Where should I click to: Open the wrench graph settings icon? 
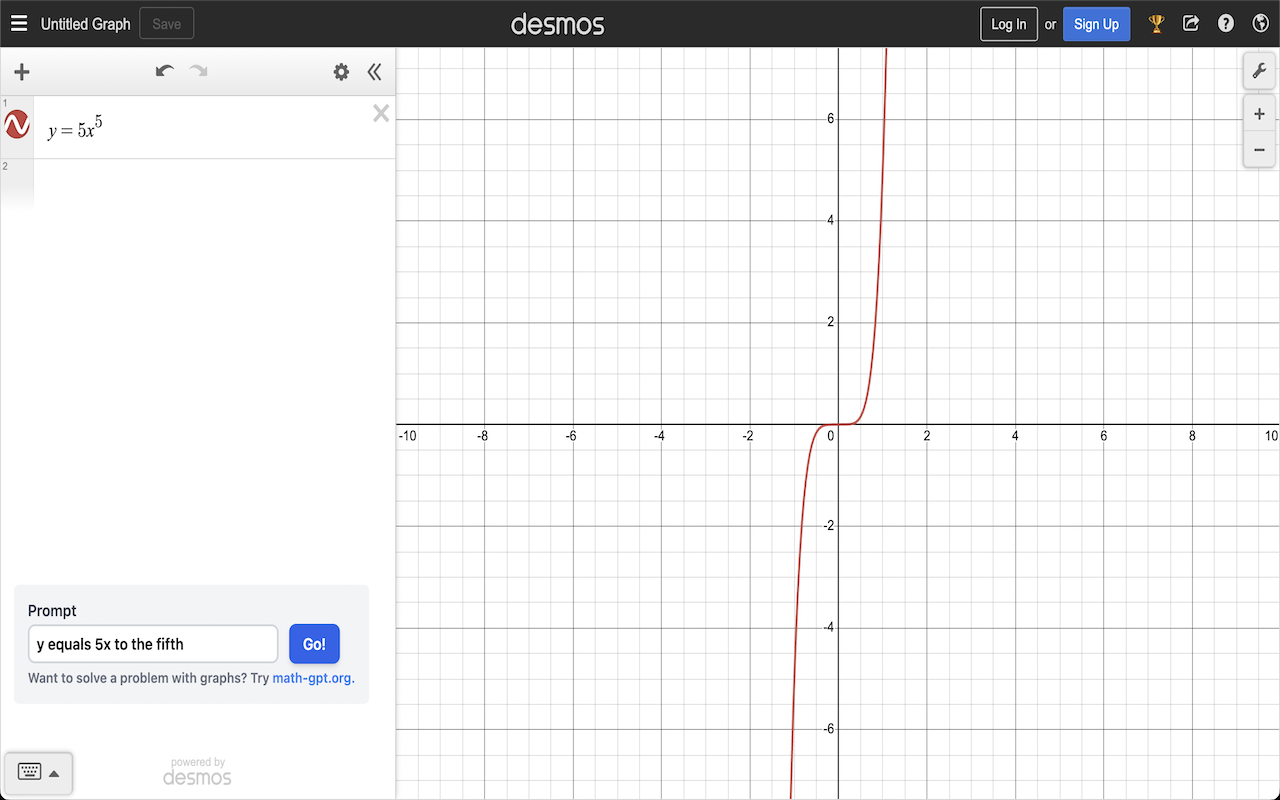point(1259,71)
